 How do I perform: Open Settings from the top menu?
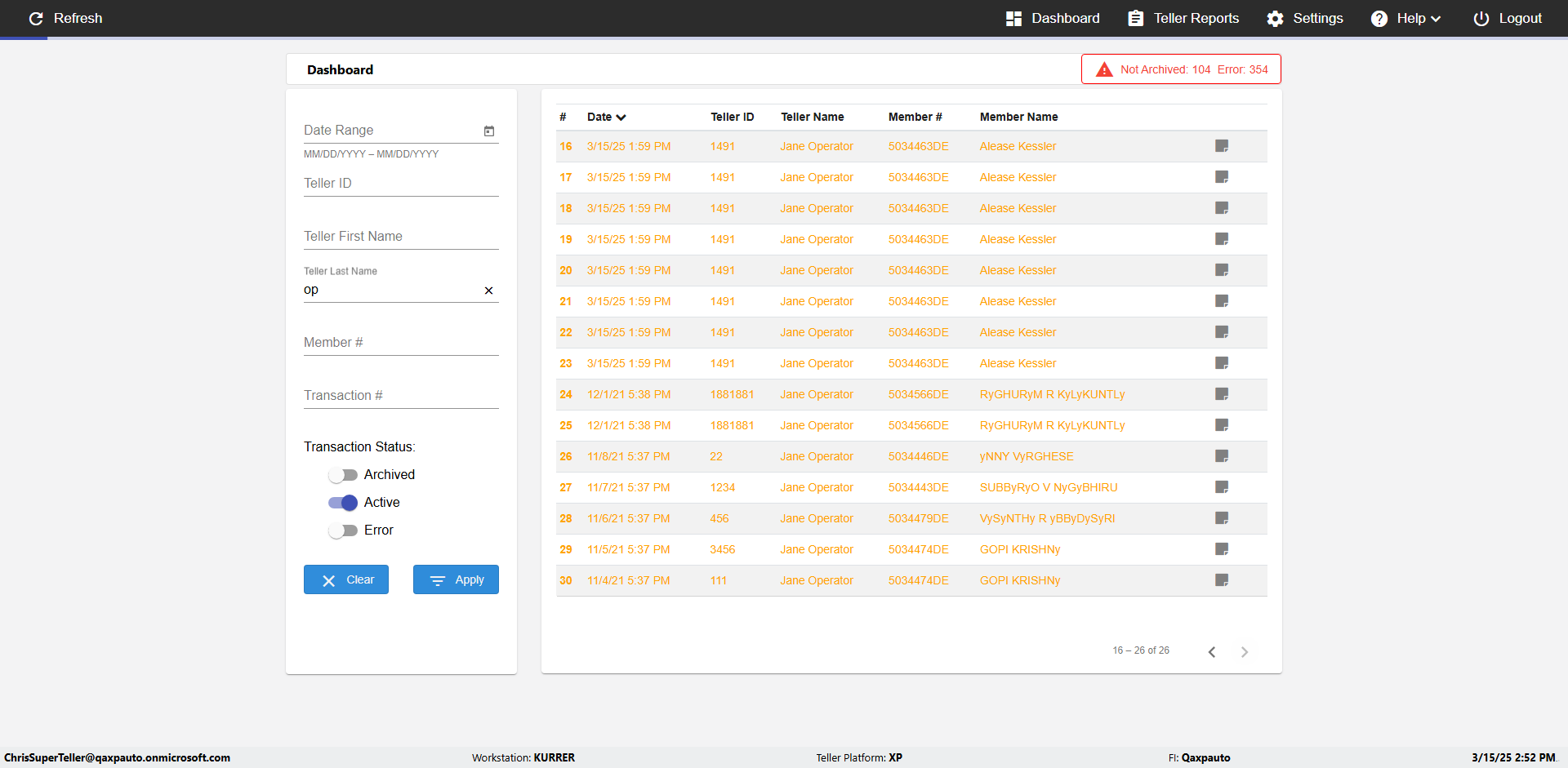(x=1304, y=19)
